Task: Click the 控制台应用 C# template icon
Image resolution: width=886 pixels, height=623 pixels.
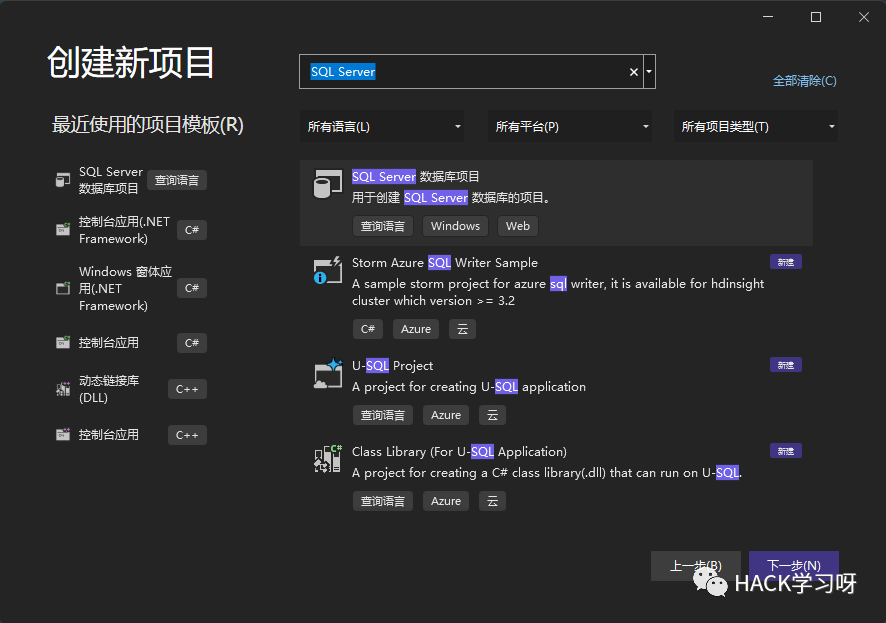Action: [x=63, y=342]
